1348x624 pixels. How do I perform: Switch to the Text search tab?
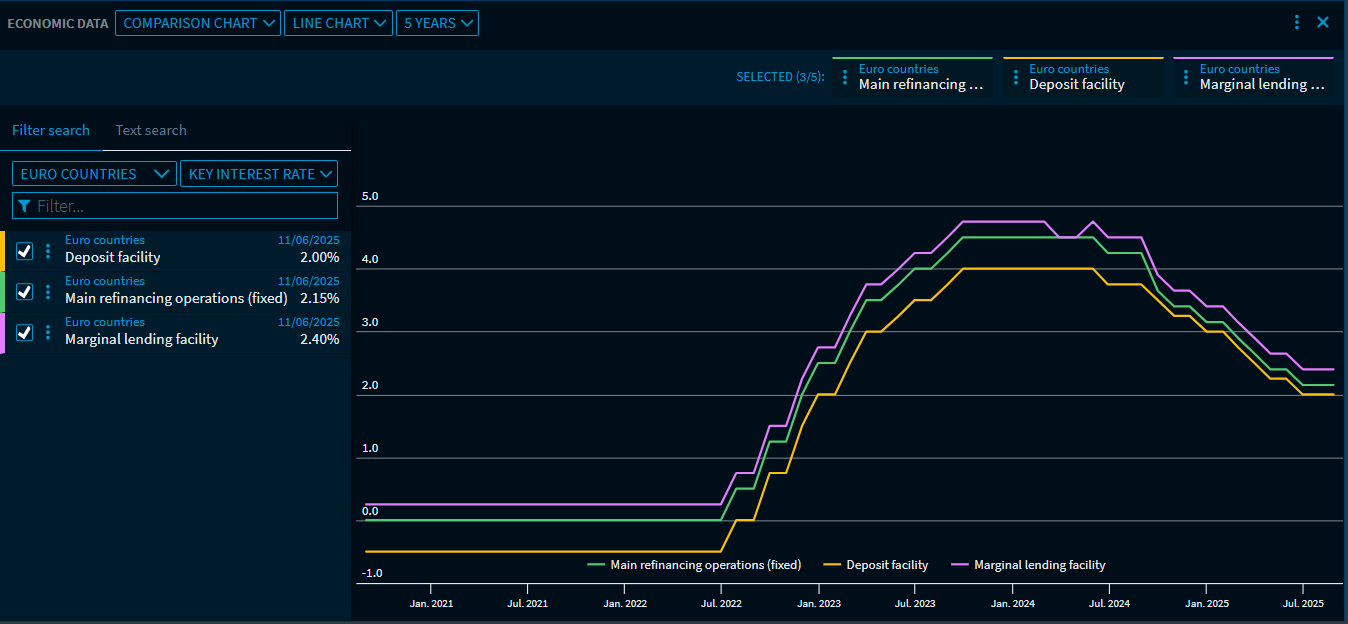(x=151, y=130)
